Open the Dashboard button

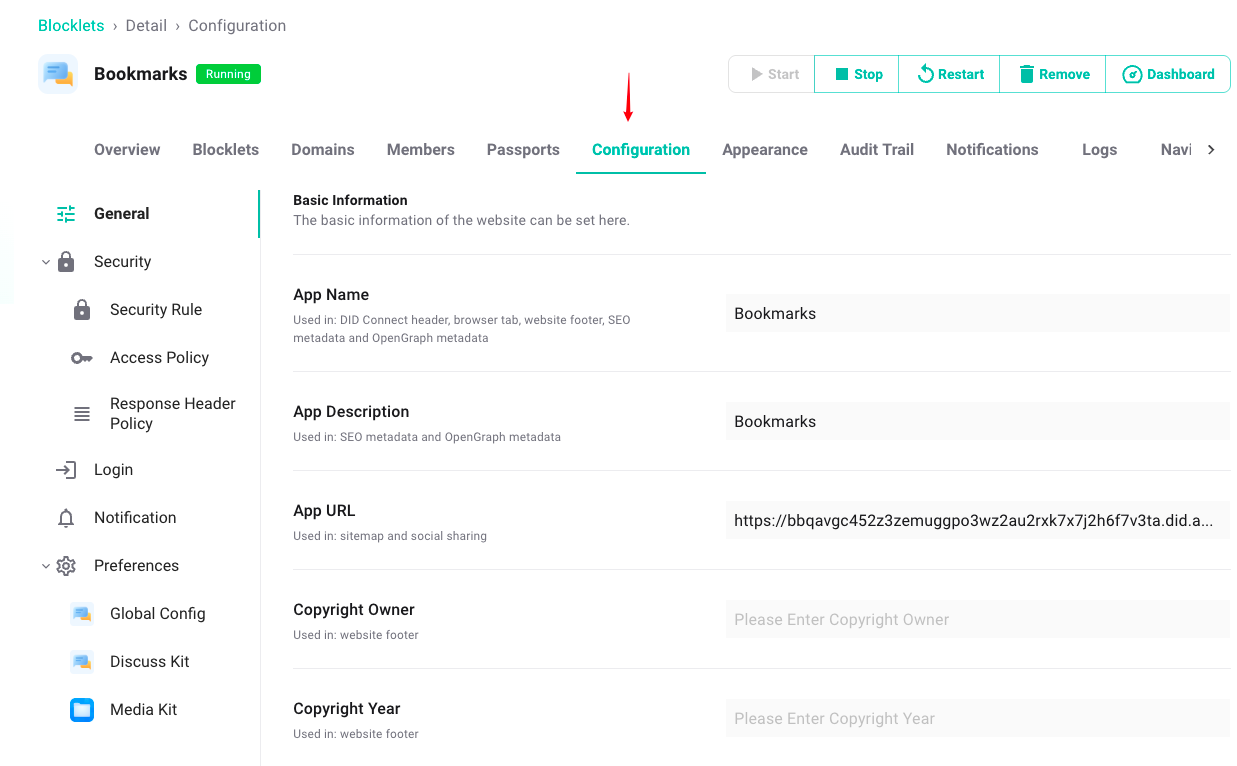(x=1167, y=74)
